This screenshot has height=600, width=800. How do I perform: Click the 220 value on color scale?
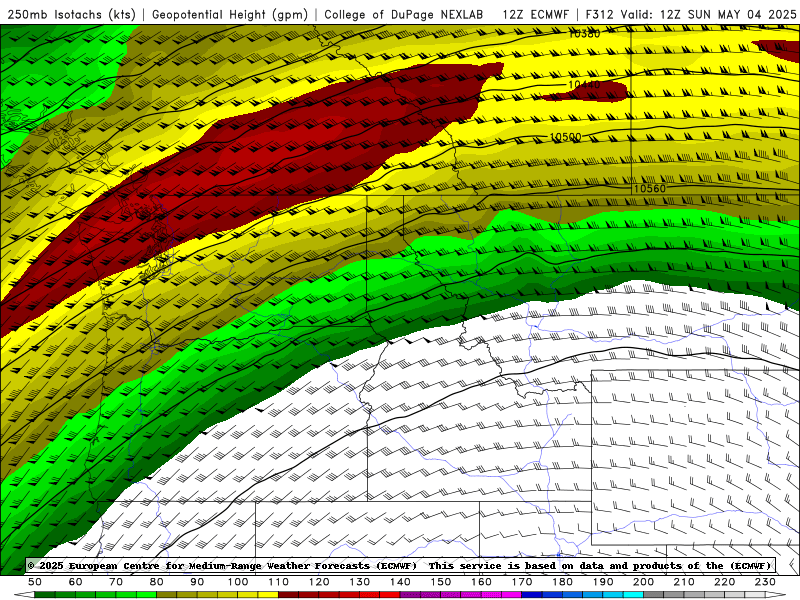724,582
